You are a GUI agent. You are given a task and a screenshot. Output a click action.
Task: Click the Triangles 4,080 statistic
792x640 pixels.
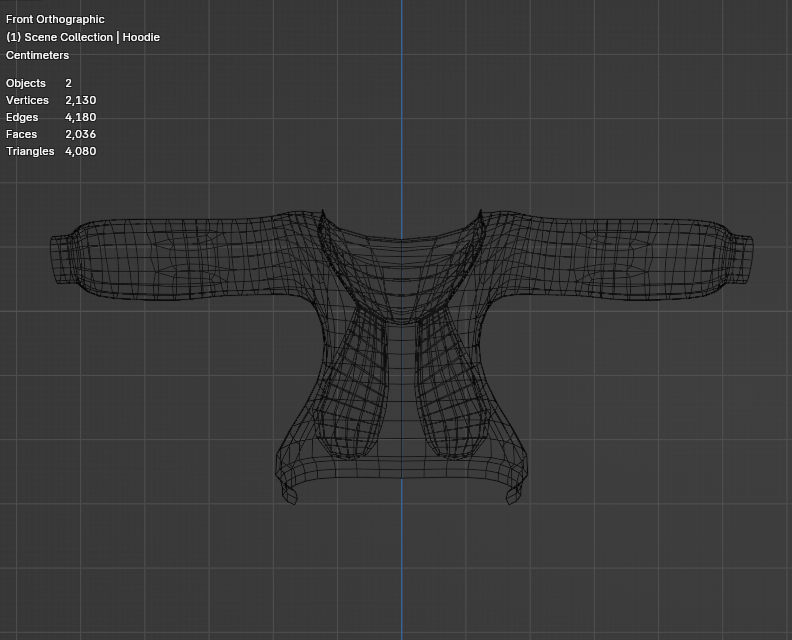(51, 152)
